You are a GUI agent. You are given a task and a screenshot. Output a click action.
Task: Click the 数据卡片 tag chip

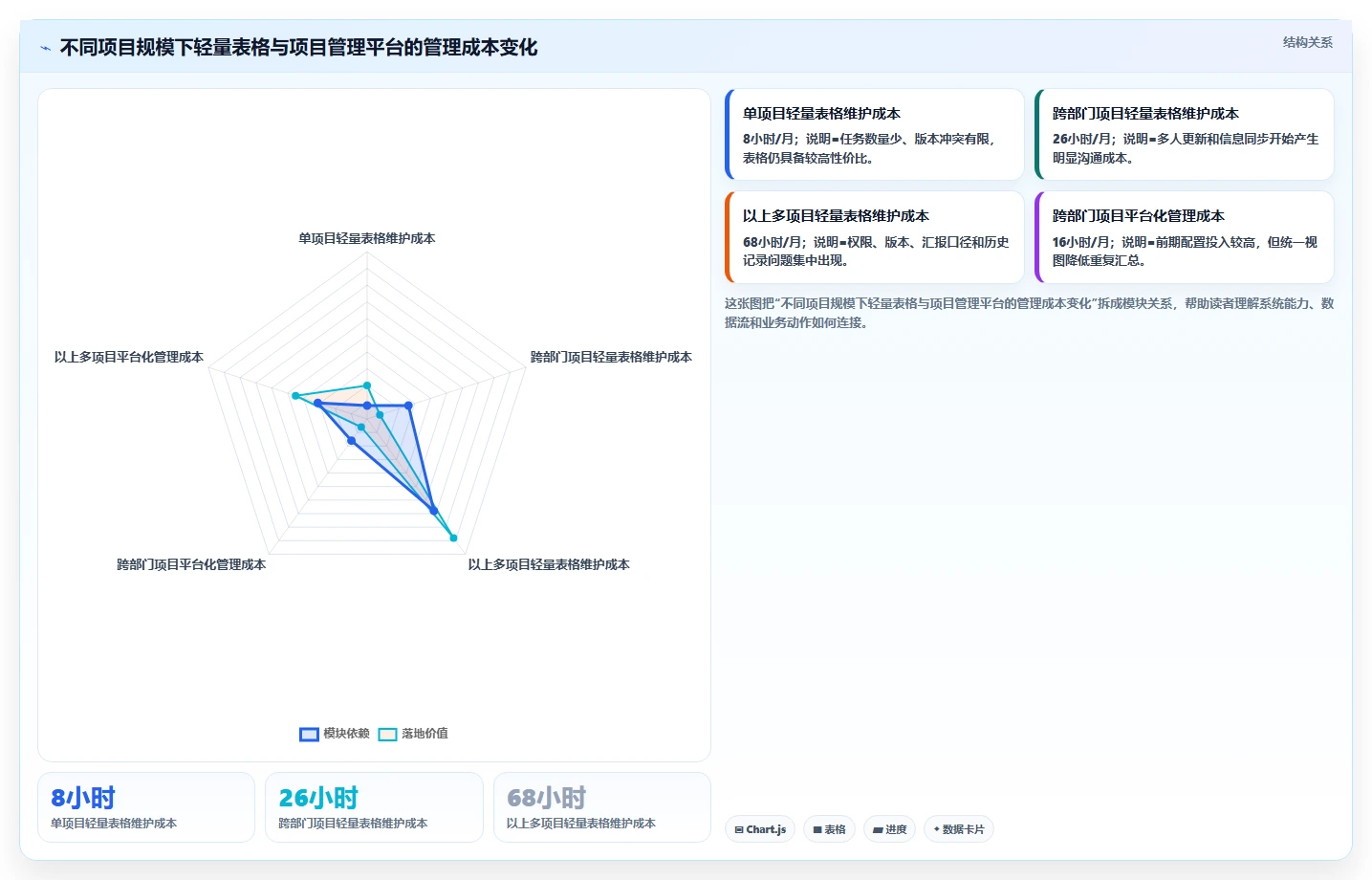point(959,829)
